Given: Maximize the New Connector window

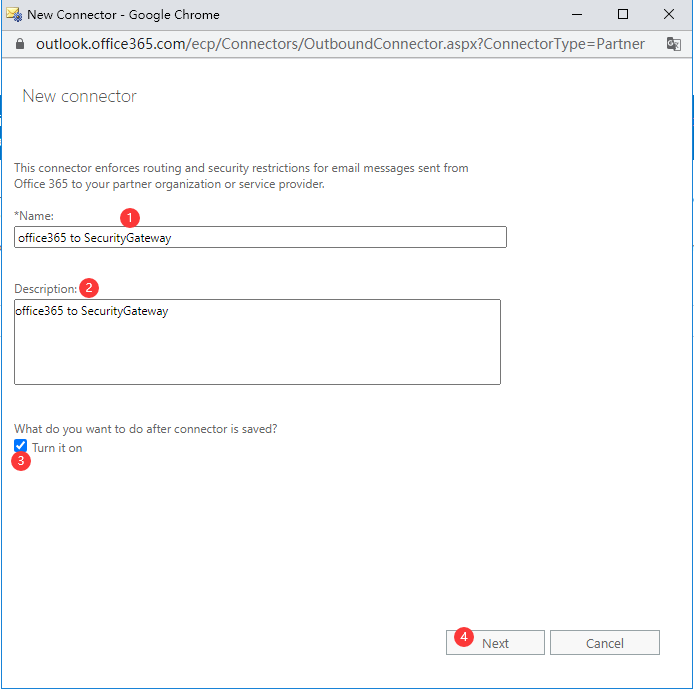Looking at the screenshot, I should click(x=622, y=15).
